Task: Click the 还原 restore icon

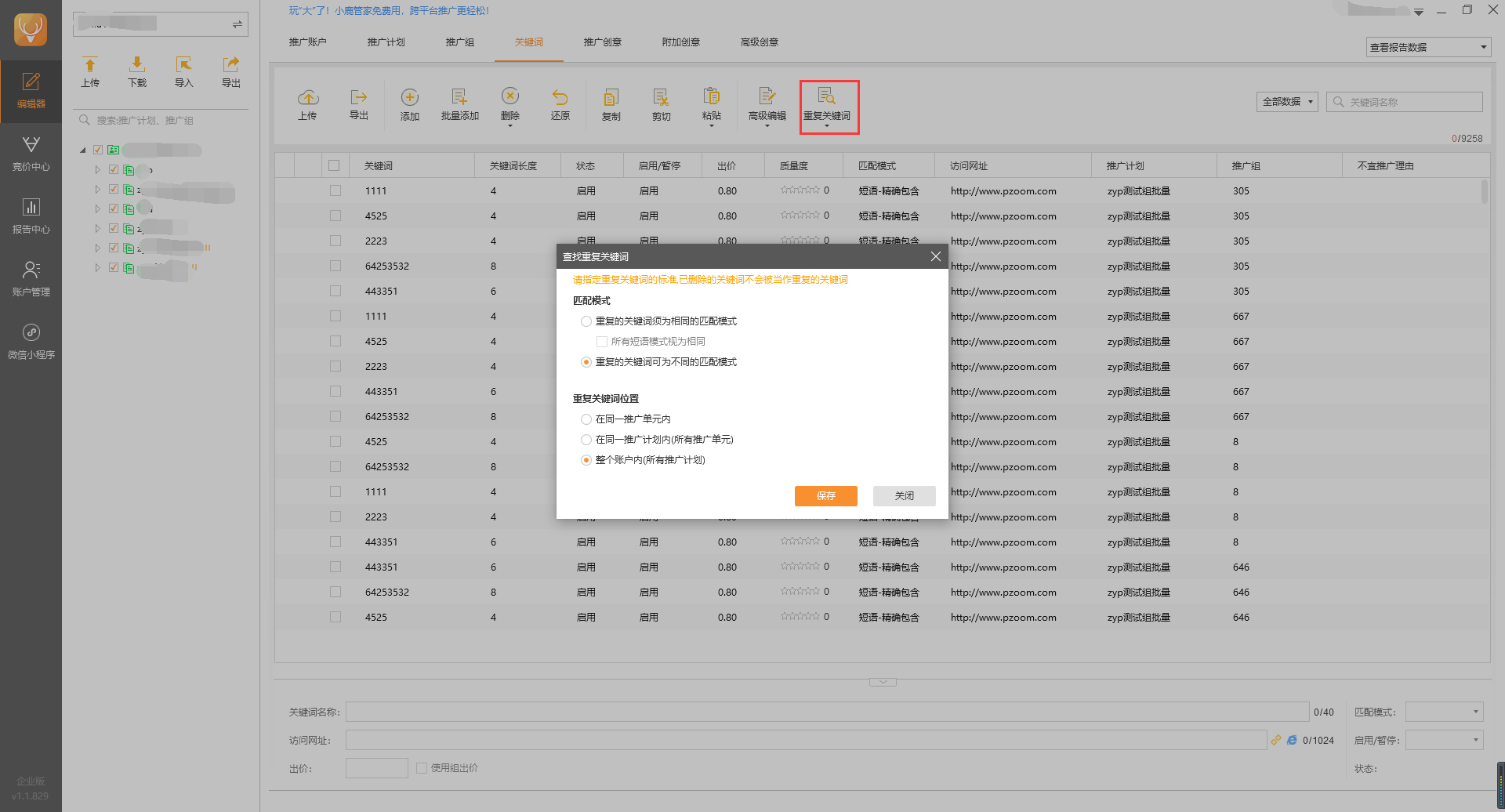Action: [x=560, y=105]
